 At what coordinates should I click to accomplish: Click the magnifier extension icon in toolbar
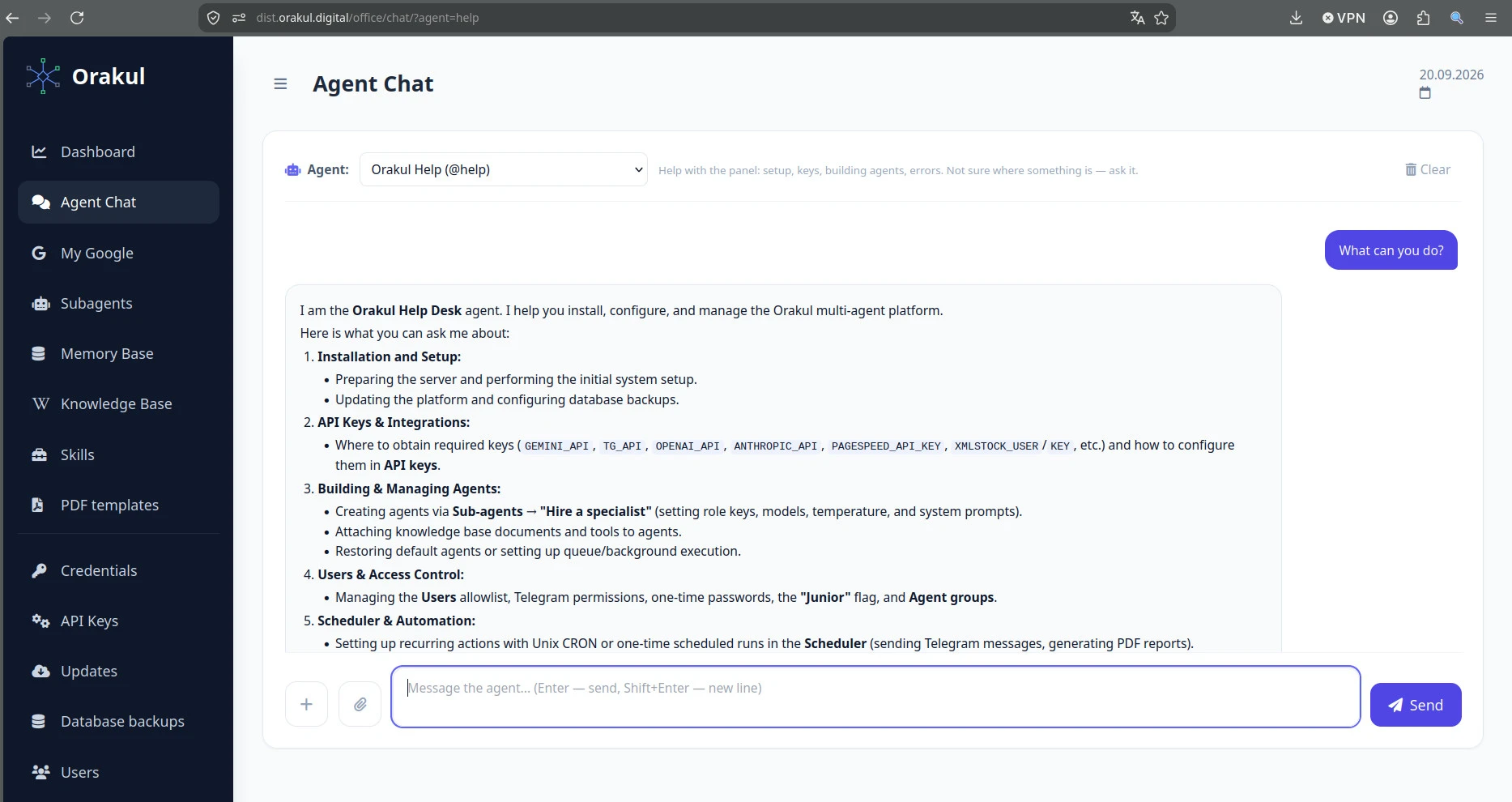[x=1456, y=18]
